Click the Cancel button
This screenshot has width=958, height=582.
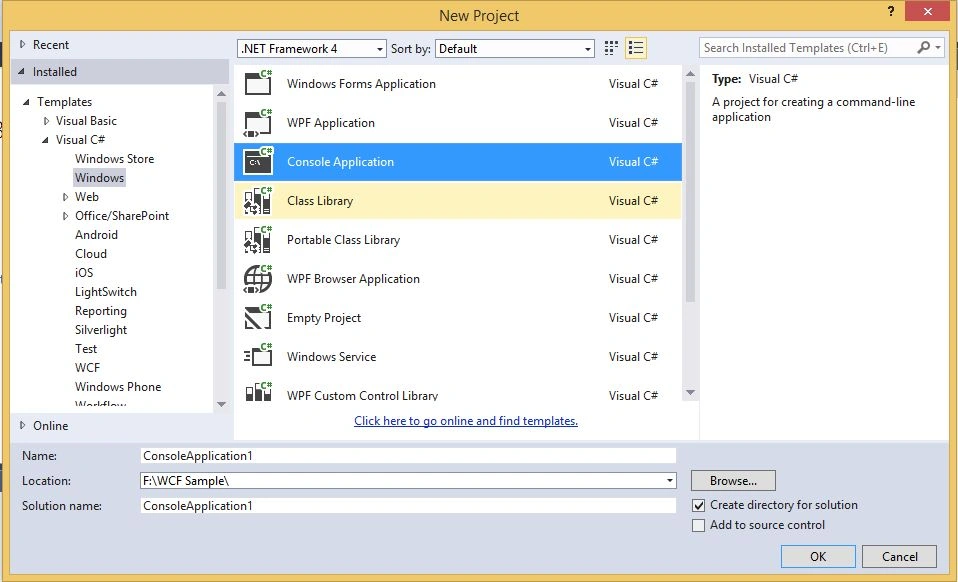pos(899,556)
